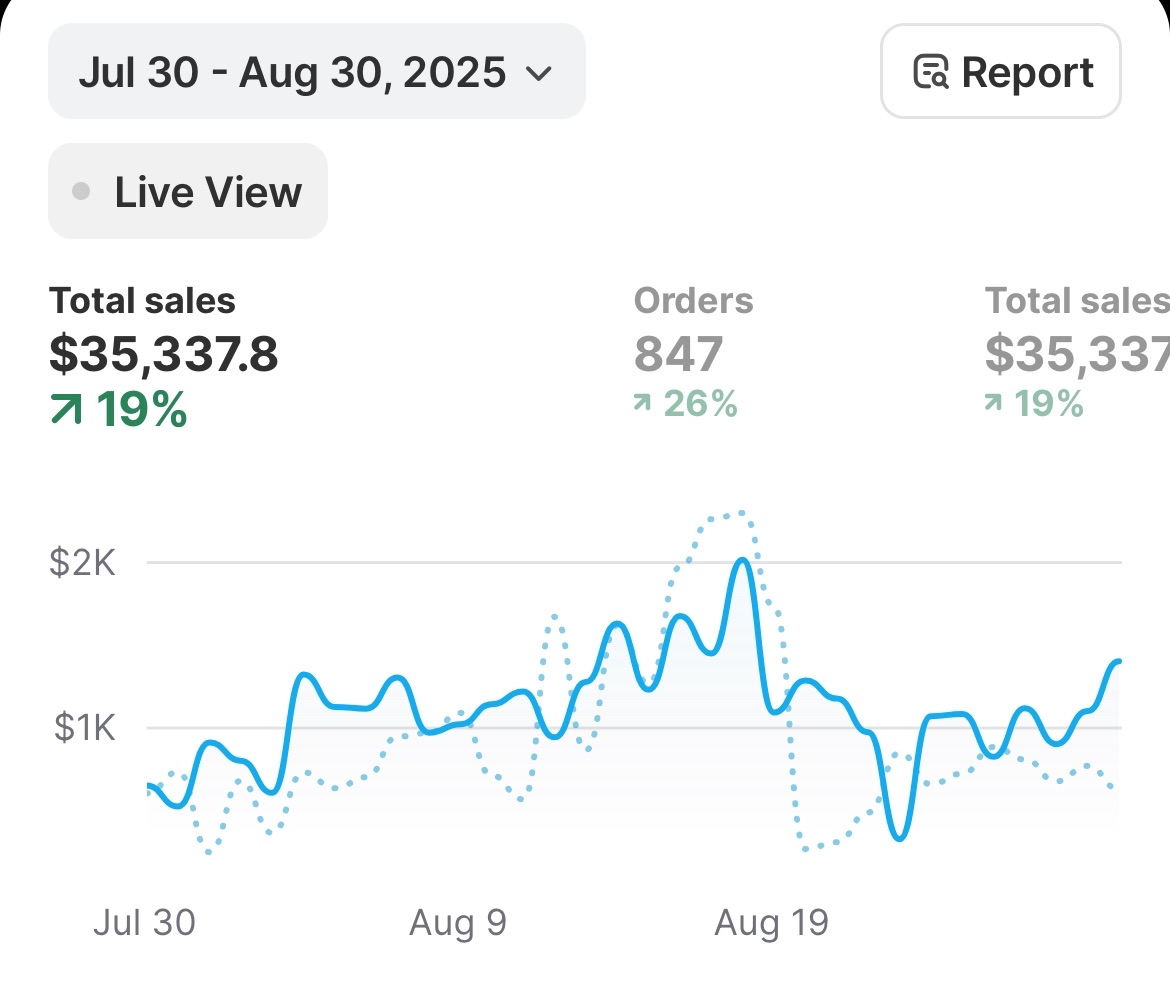This screenshot has height=999, width=1170.
Task: Tap the gray status dot in Live View
Action: coord(82,191)
